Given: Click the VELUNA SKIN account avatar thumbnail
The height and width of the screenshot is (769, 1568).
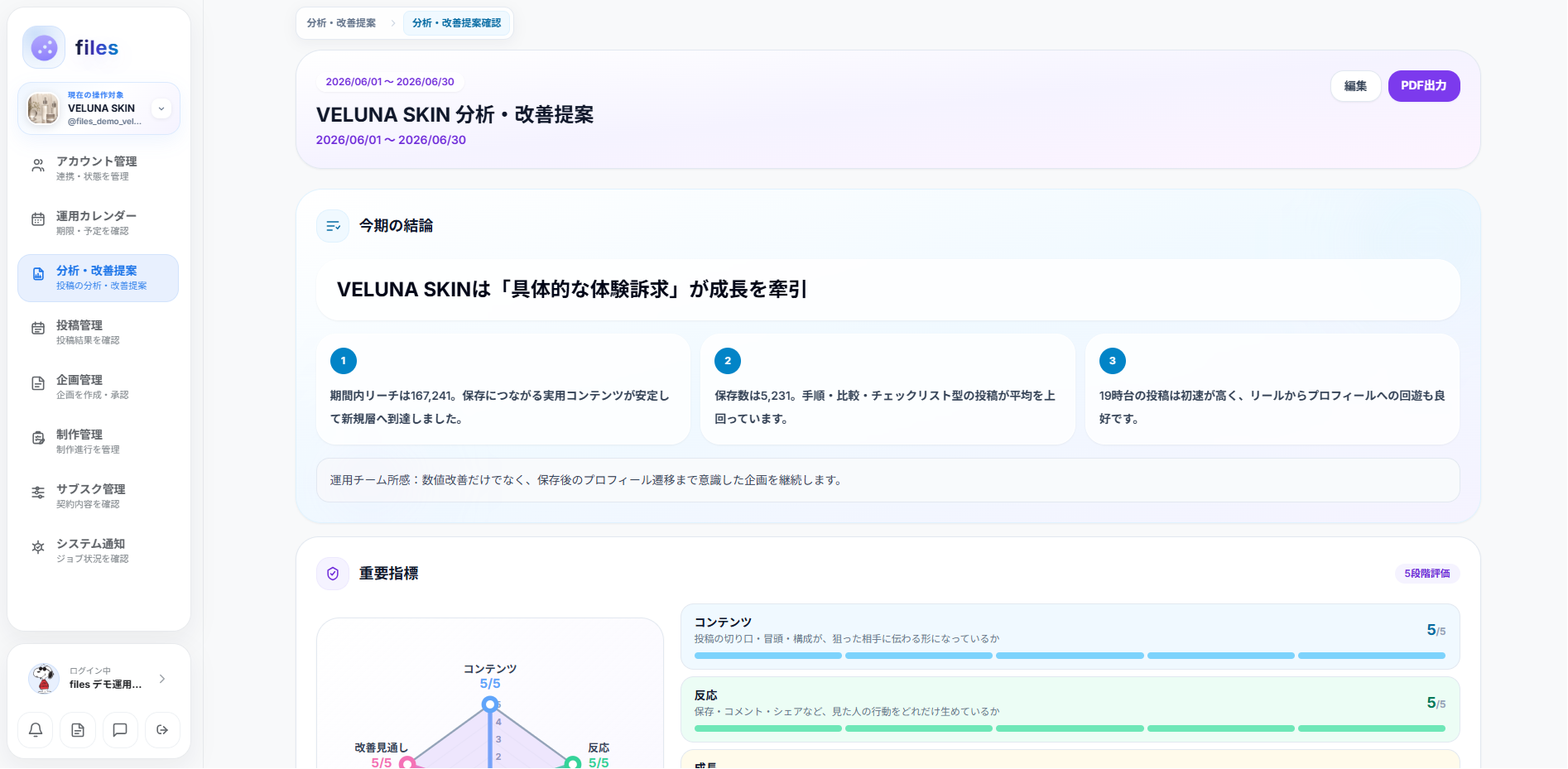Looking at the screenshot, I should [x=43, y=108].
